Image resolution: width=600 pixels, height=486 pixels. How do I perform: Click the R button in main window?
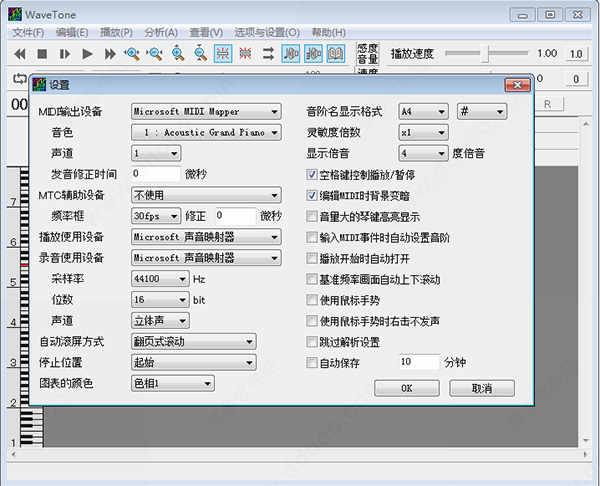click(x=548, y=104)
